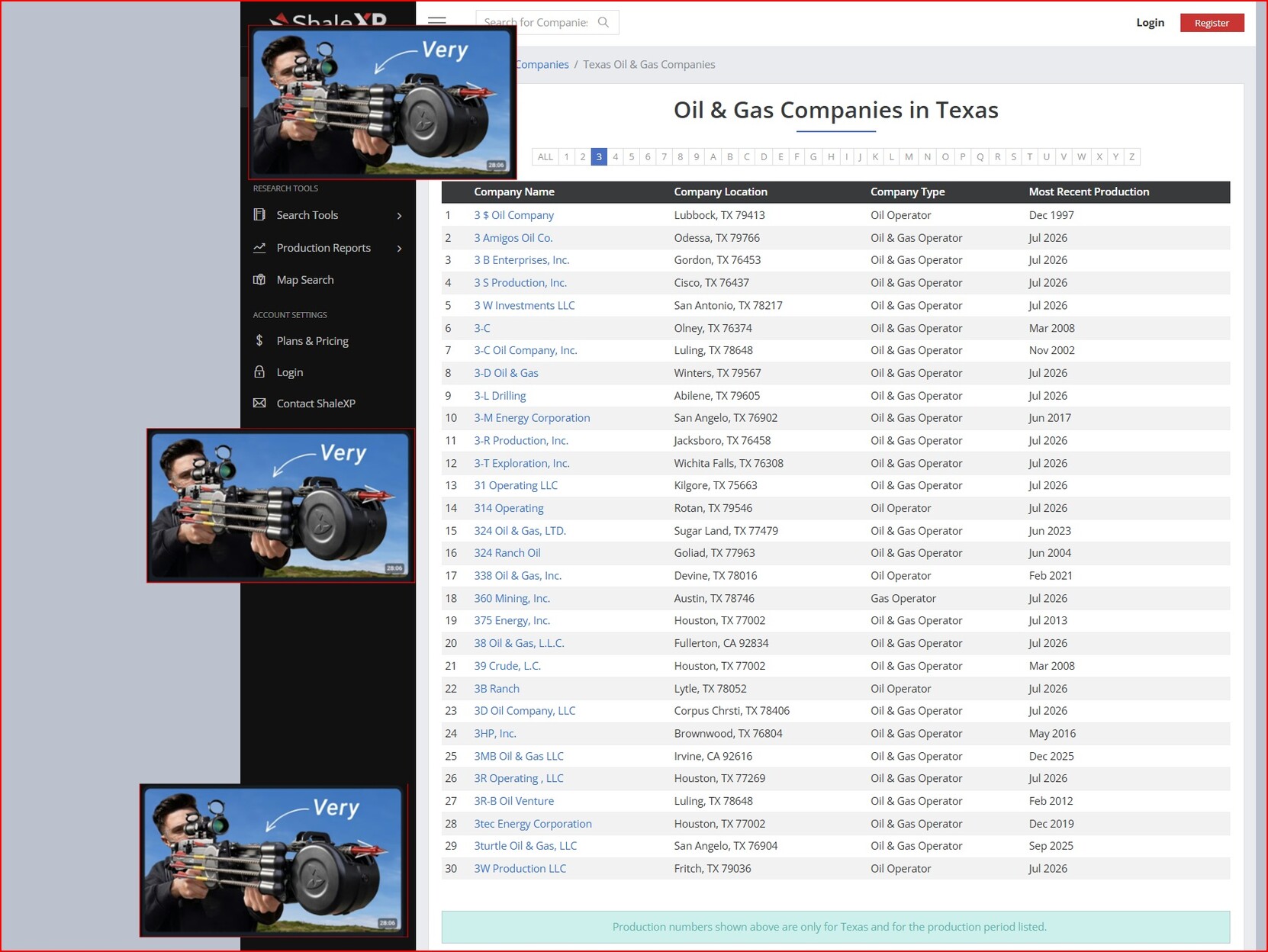The height and width of the screenshot is (952, 1268).
Task: Open 3 B Enterprises, Inc. link
Action: [x=521, y=260]
